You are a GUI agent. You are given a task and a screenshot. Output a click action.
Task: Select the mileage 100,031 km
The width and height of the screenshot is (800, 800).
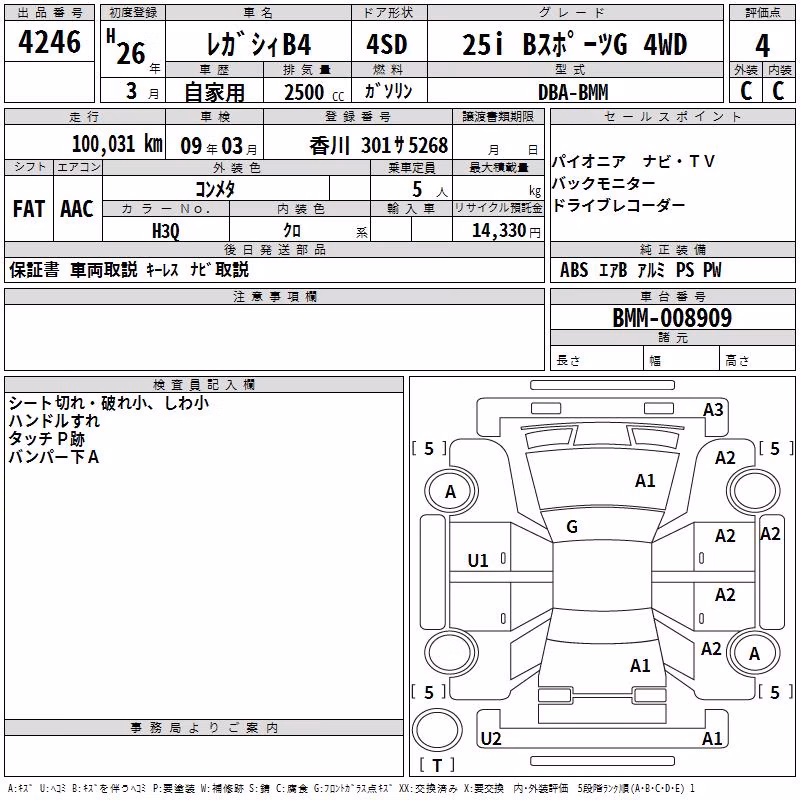[117, 144]
